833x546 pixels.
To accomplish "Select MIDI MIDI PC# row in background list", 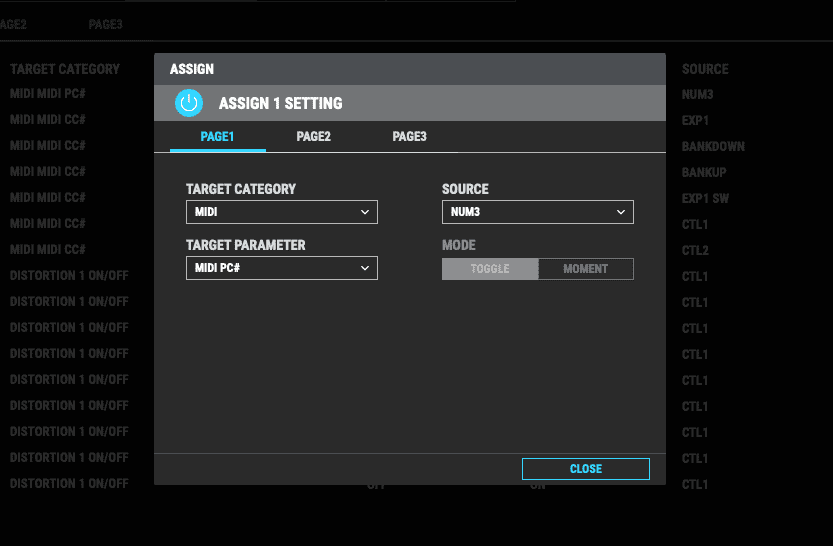I will 48,93.
